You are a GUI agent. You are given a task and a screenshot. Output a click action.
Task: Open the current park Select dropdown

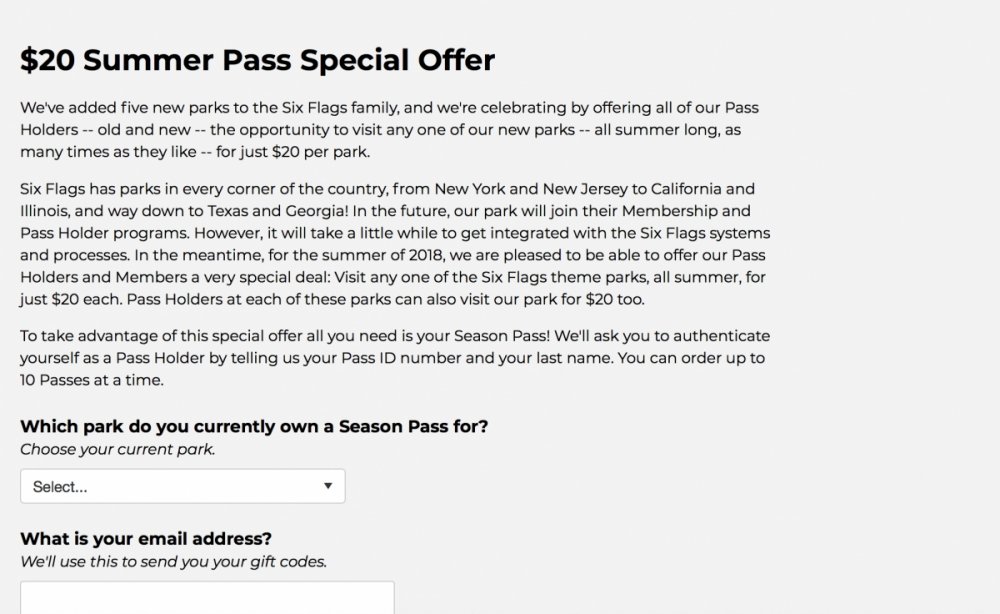click(x=182, y=486)
